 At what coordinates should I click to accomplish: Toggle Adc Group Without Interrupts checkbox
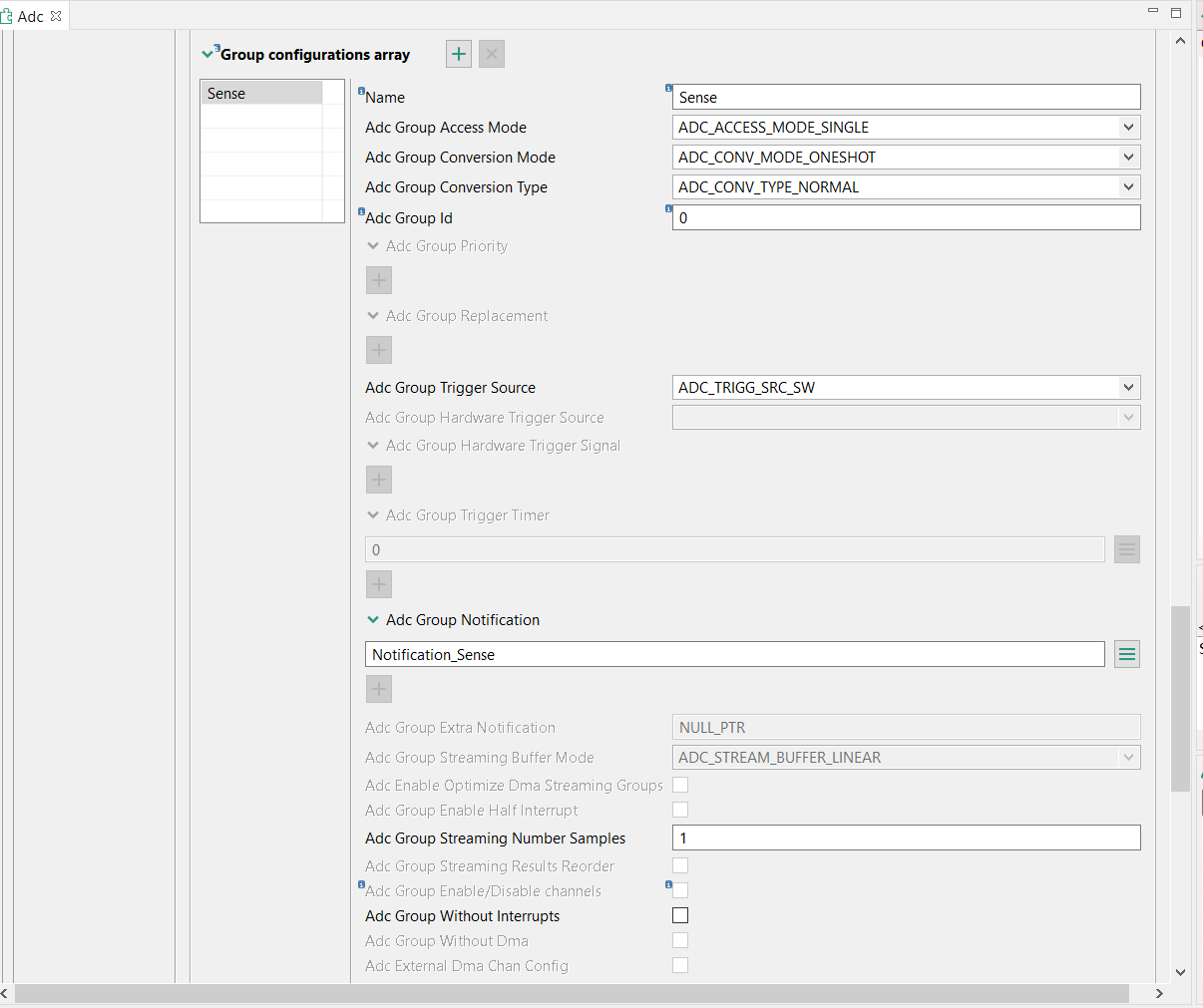[680, 915]
